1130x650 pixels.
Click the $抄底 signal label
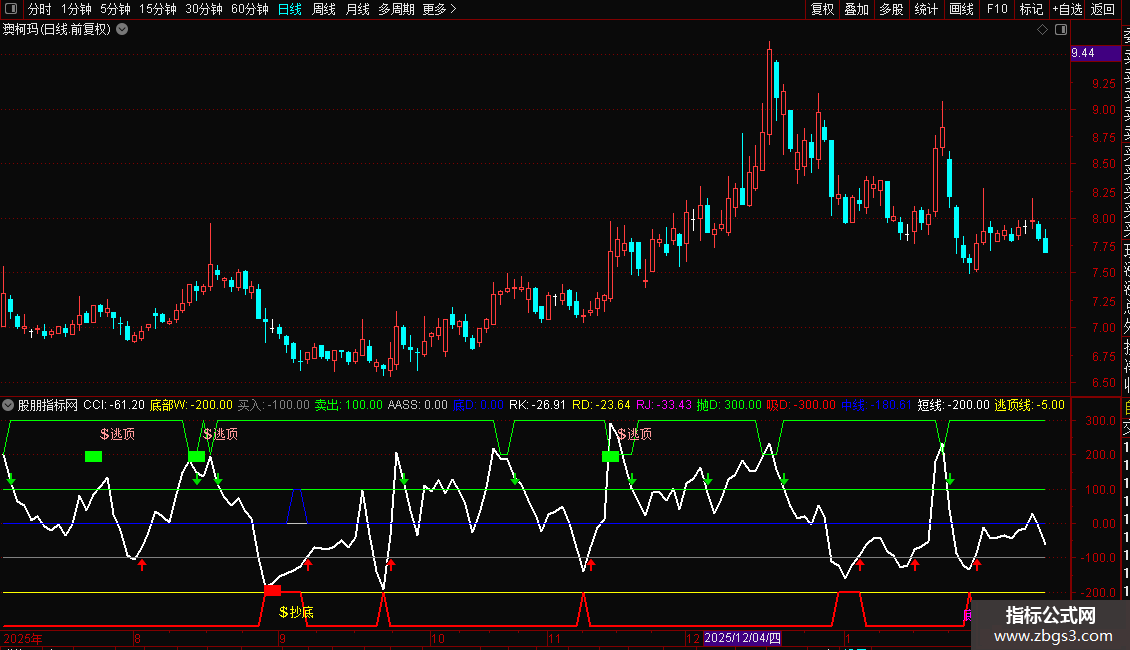point(296,612)
